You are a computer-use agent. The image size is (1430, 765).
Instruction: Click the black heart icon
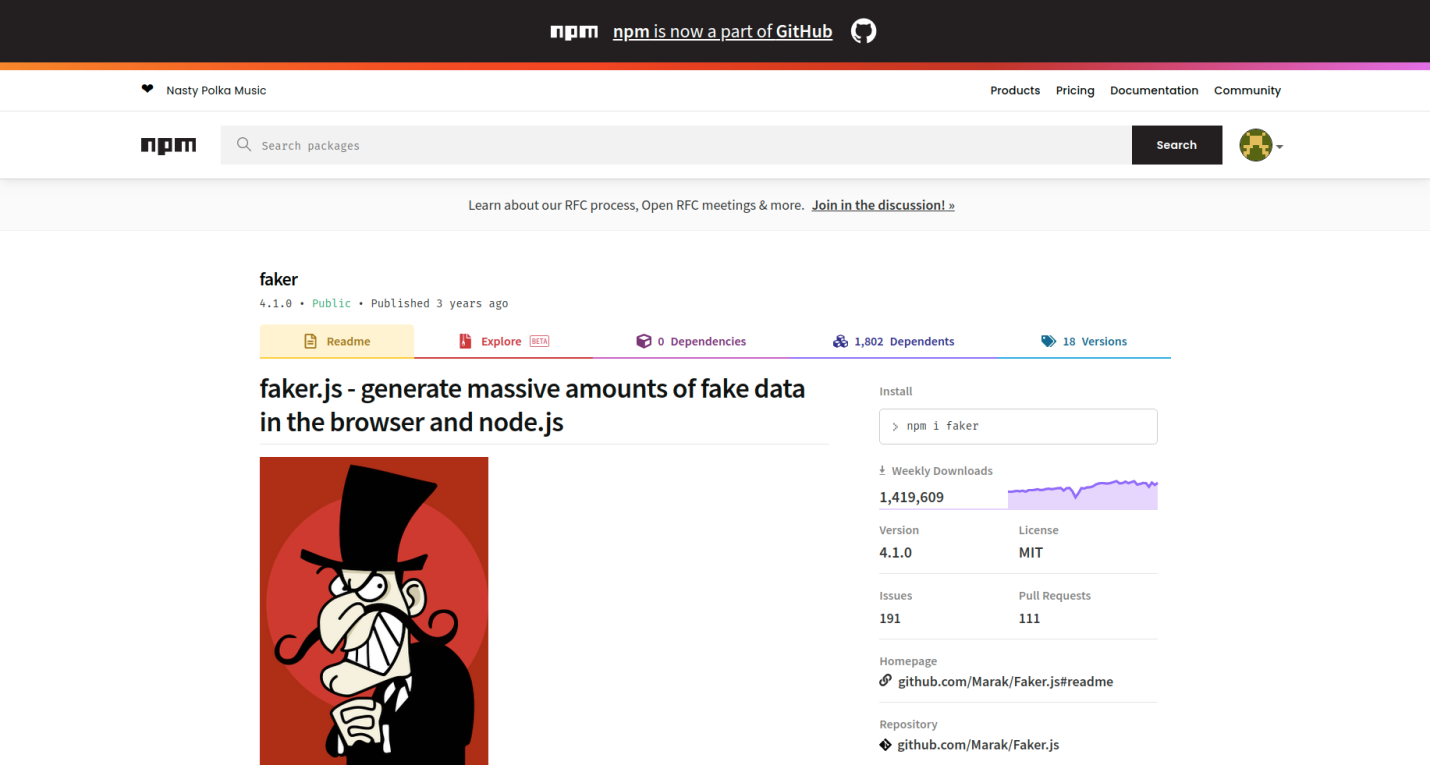coord(148,89)
